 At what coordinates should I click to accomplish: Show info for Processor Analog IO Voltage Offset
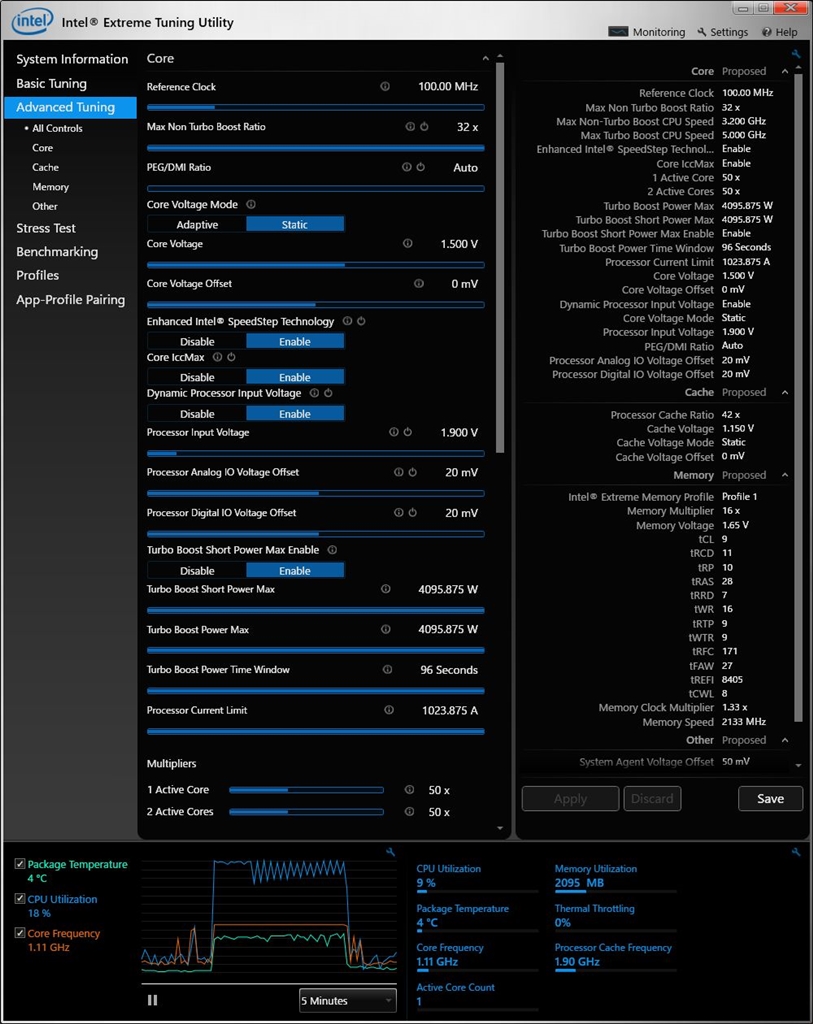click(x=398, y=472)
